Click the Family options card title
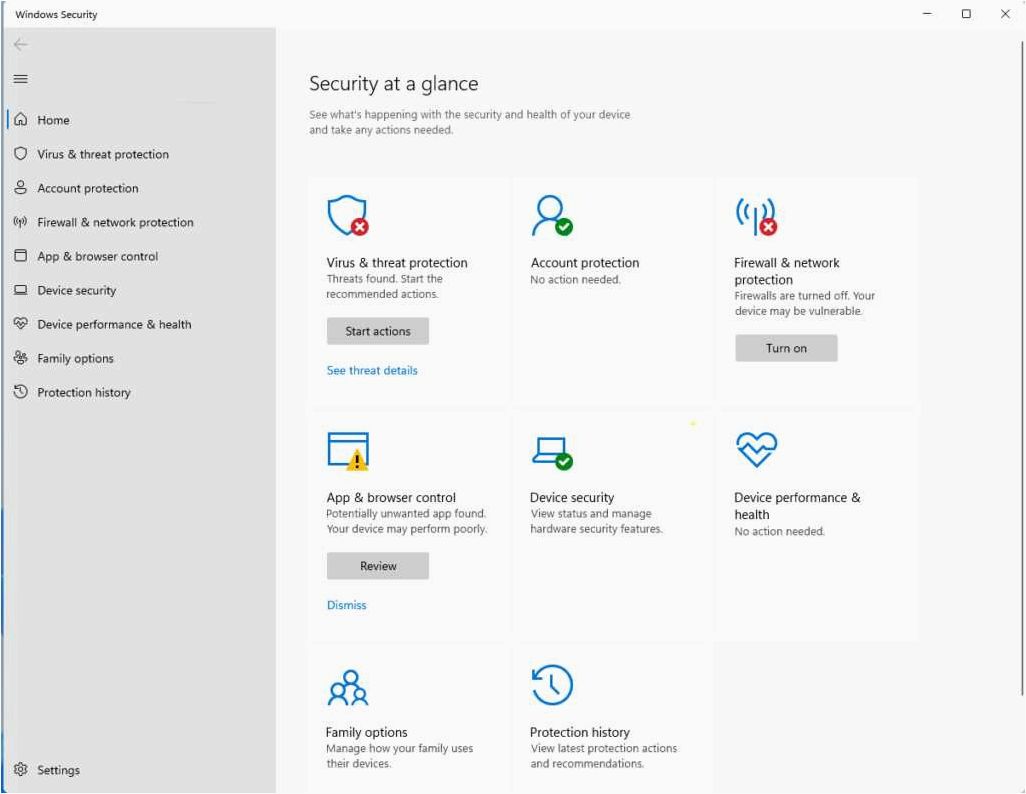The image size is (1026, 794). (366, 732)
